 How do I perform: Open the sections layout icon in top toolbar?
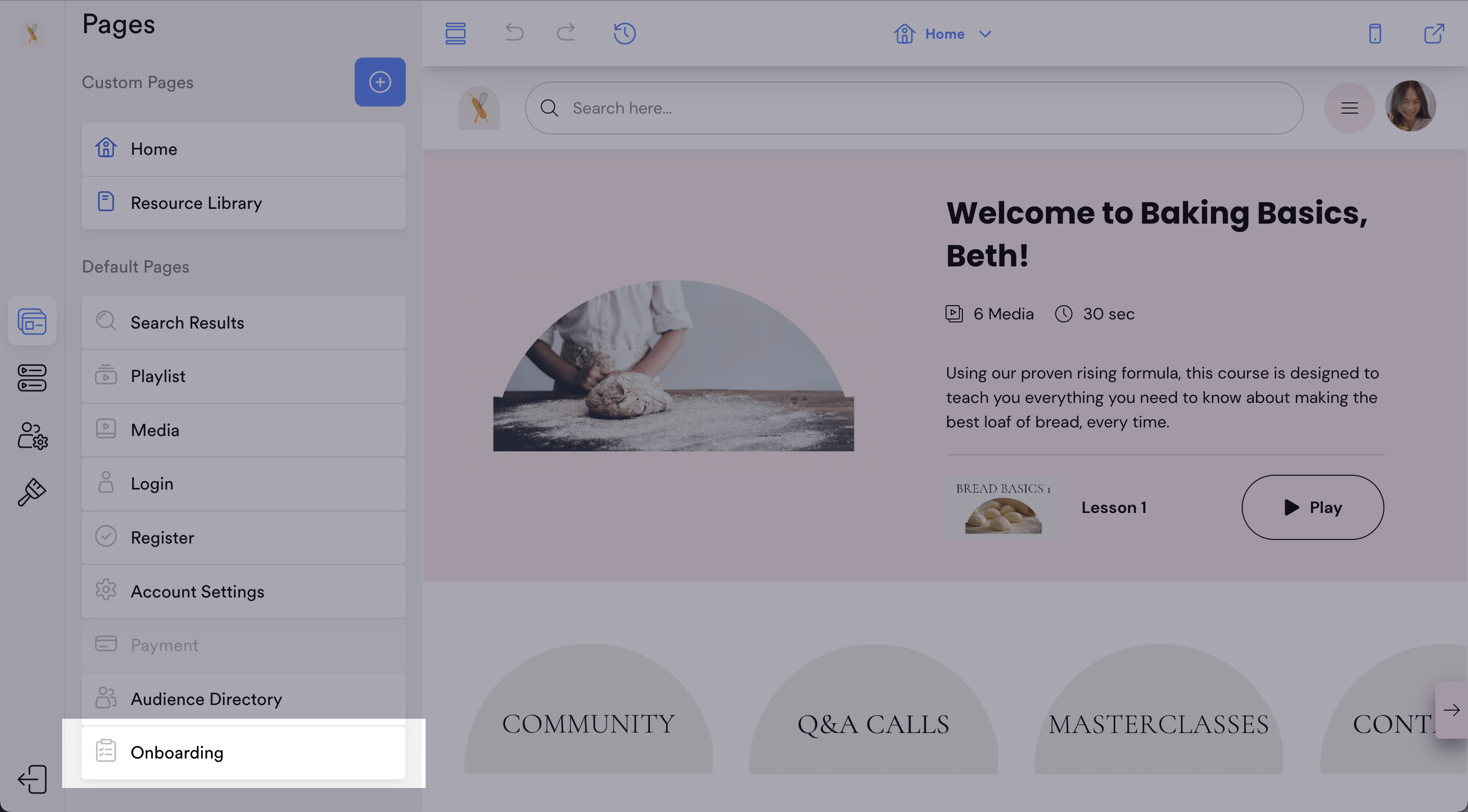pos(455,33)
